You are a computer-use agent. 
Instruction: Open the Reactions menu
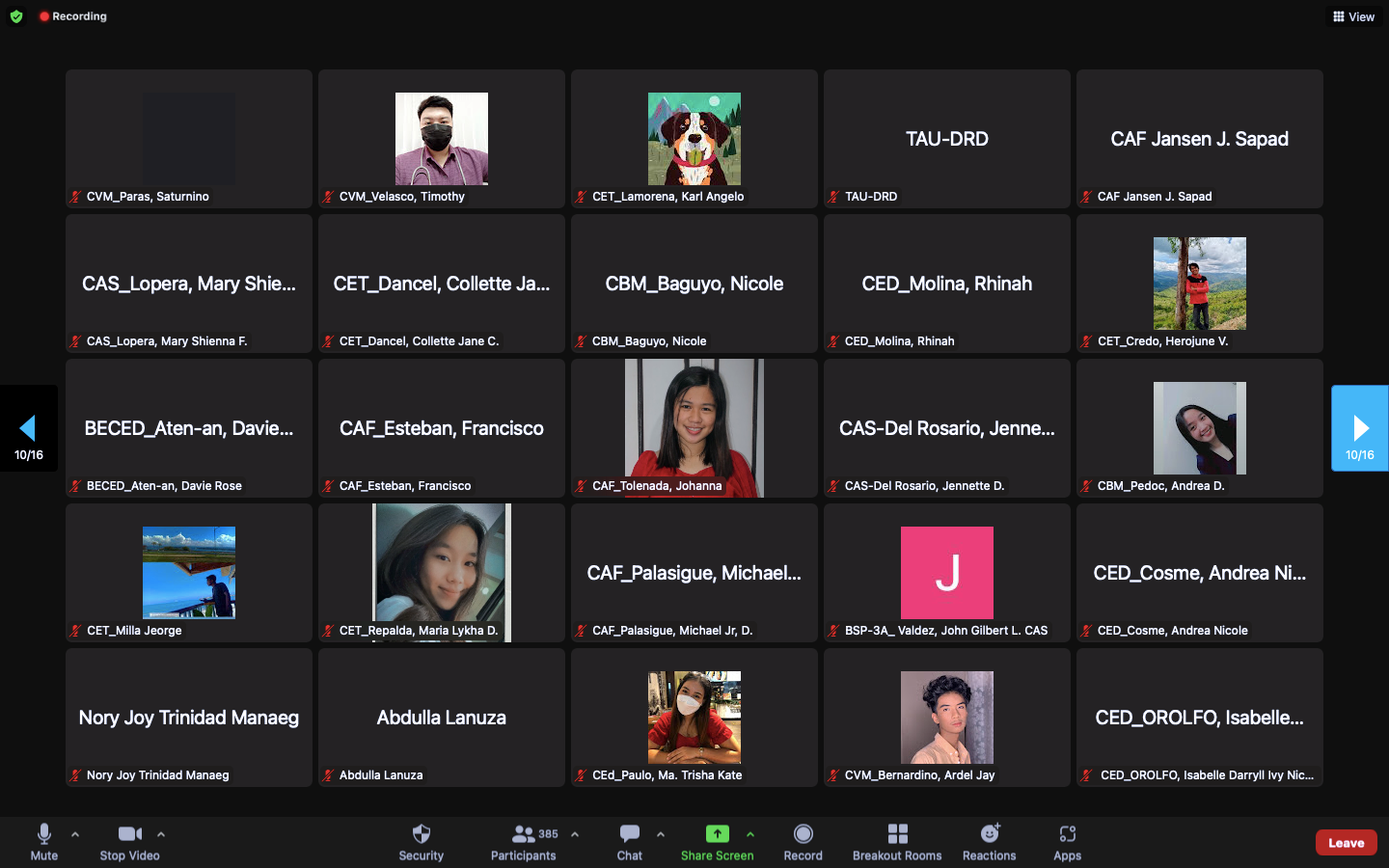point(989,841)
